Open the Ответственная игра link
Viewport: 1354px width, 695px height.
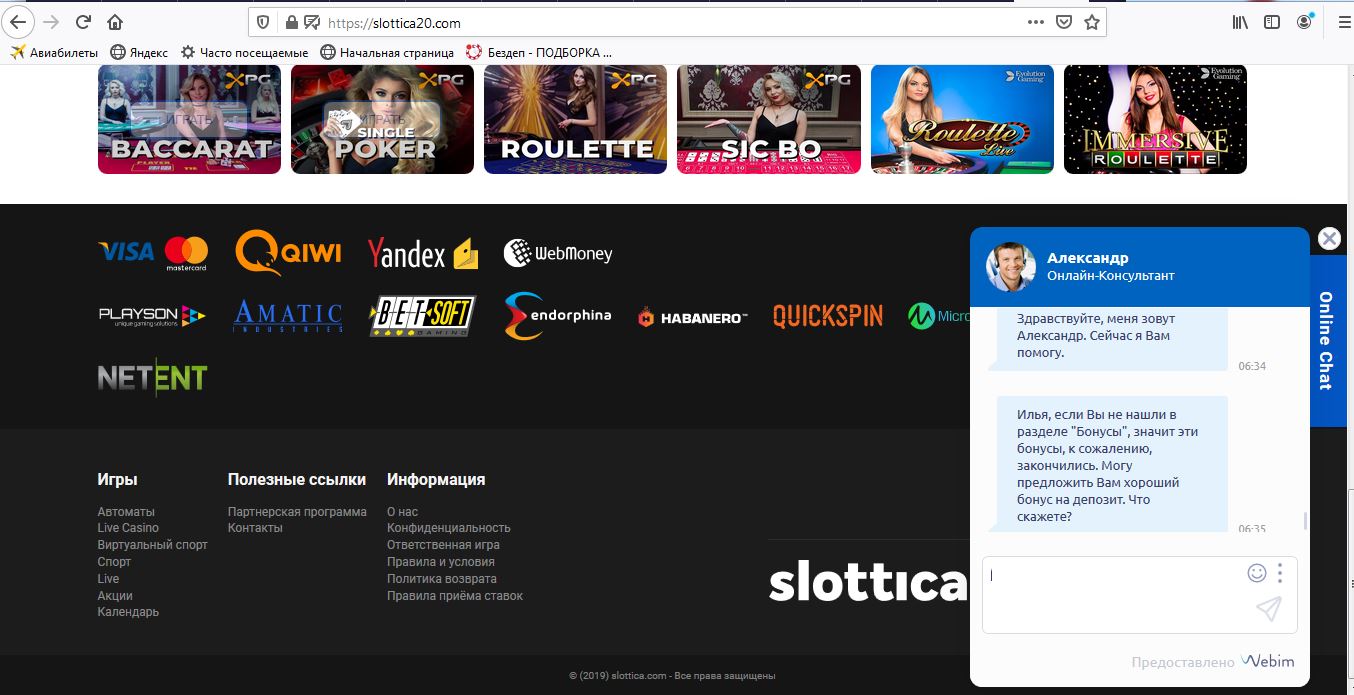(443, 545)
